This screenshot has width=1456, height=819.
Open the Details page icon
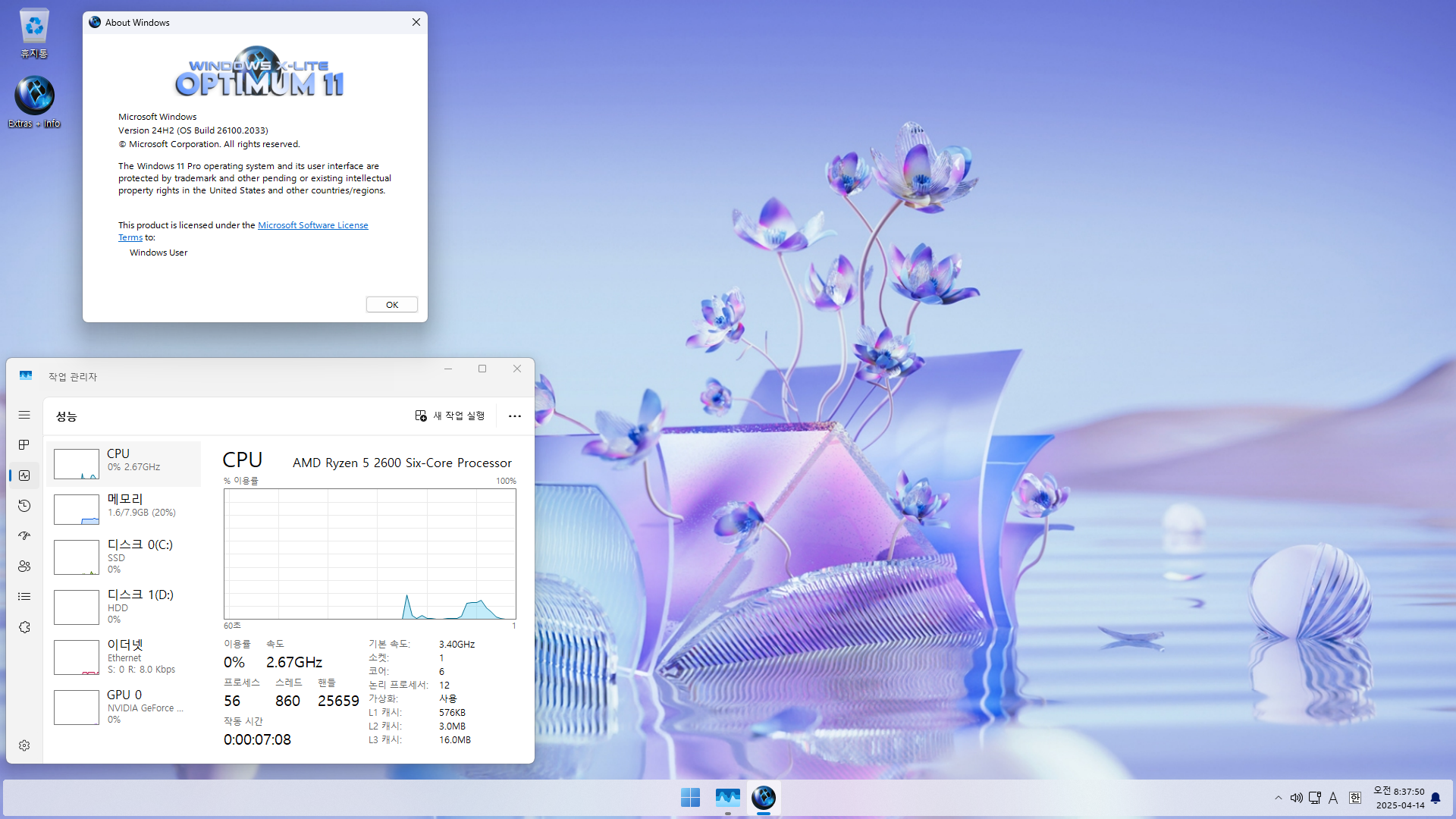(x=24, y=597)
